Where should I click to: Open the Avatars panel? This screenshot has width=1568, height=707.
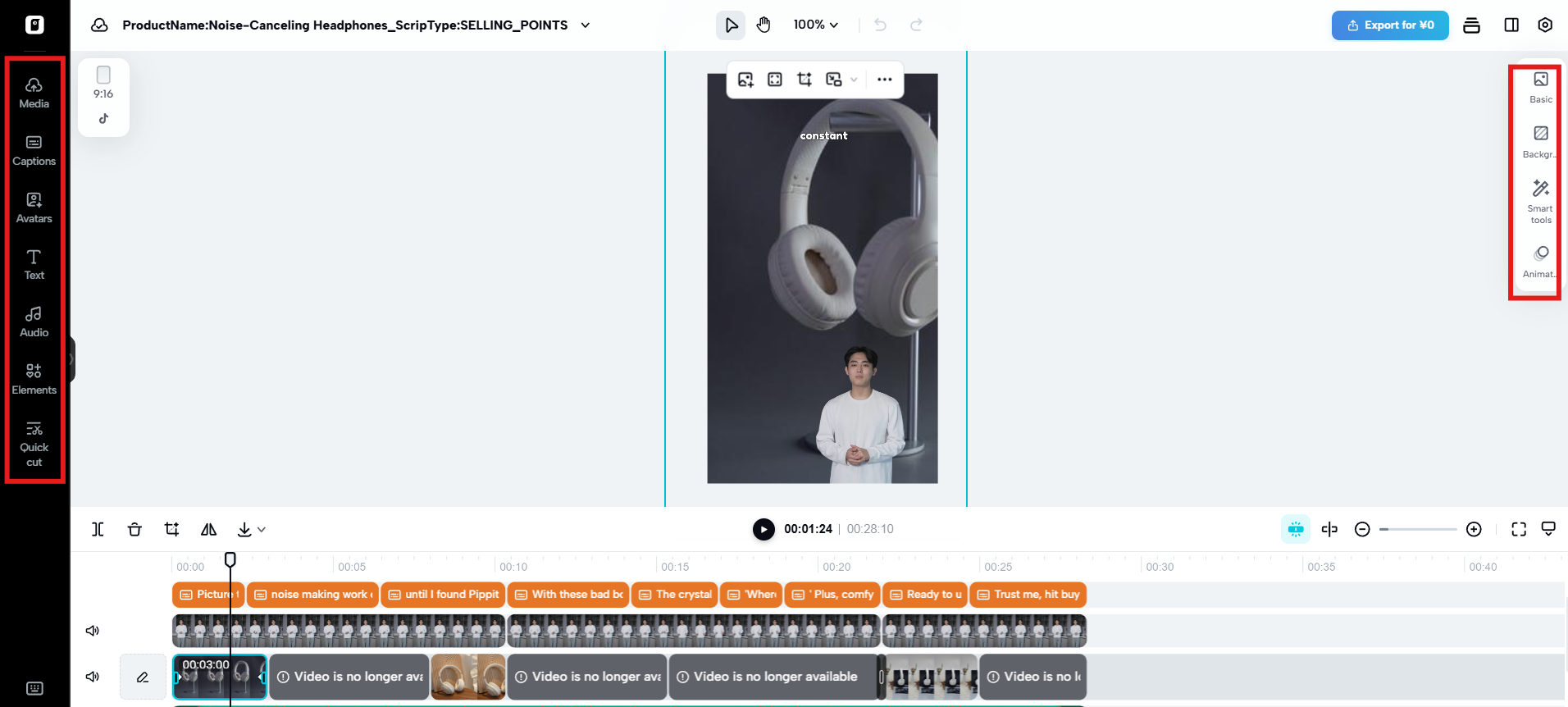click(34, 208)
